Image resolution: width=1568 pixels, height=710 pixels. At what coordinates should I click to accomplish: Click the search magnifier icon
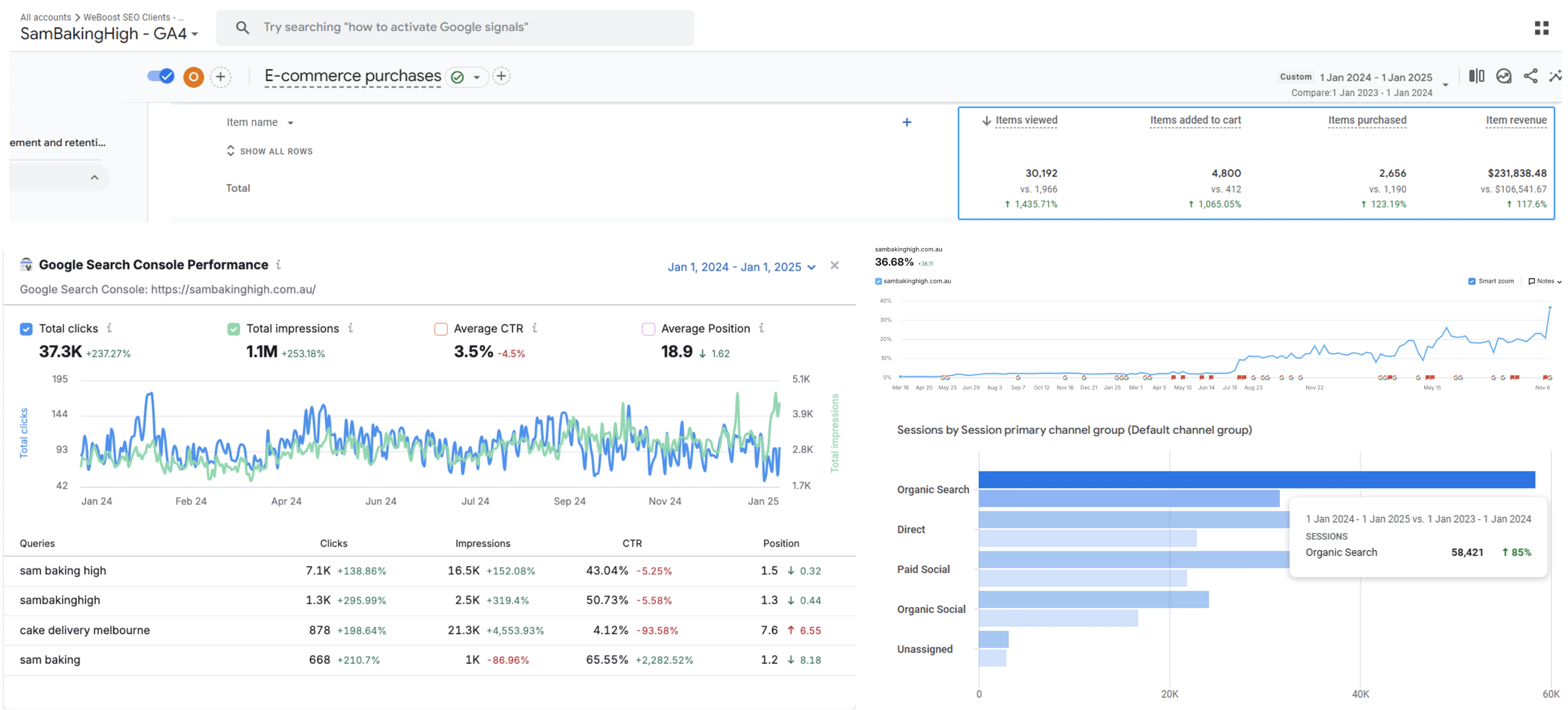tap(242, 27)
